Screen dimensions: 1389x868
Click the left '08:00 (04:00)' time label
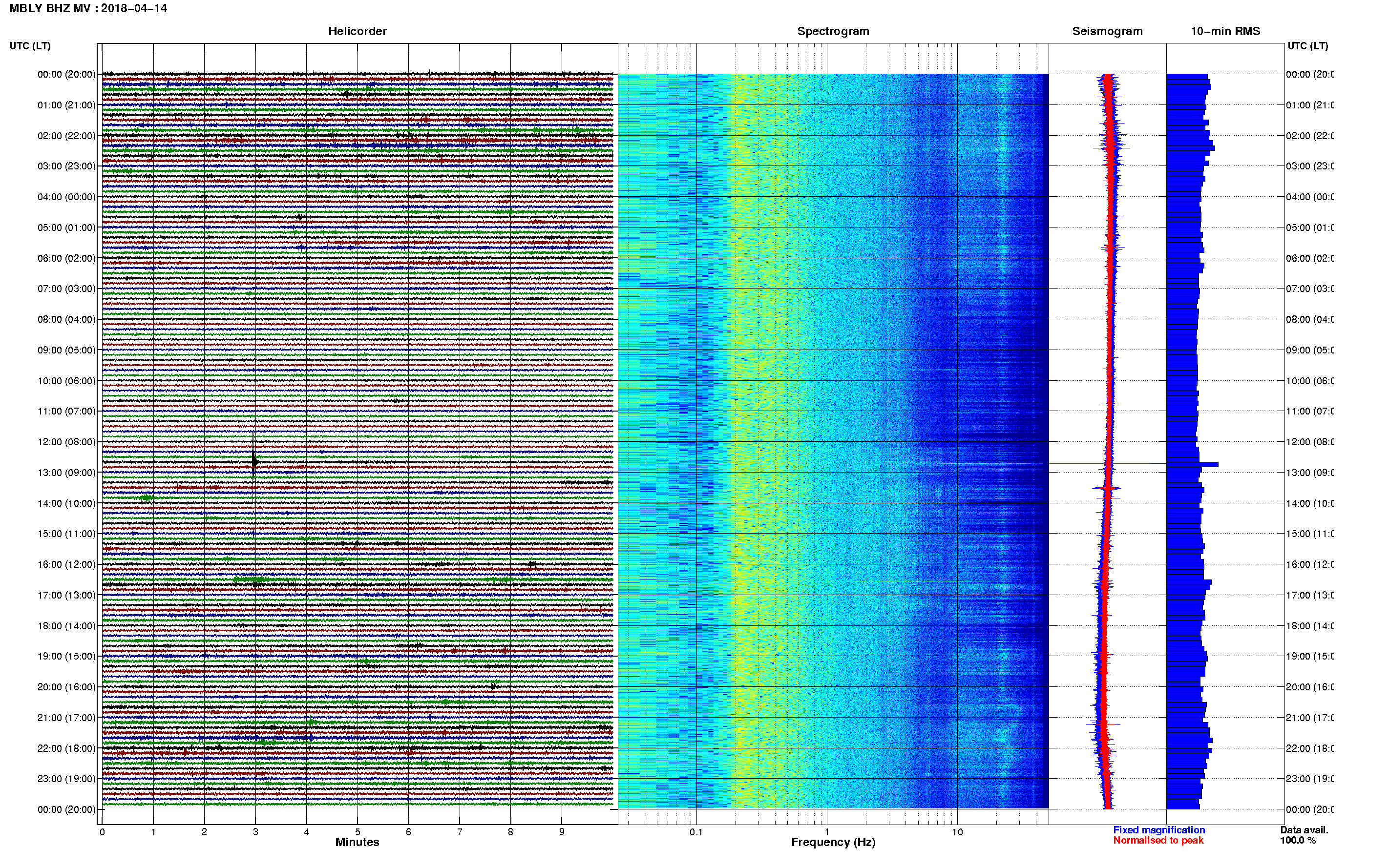click(x=66, y=319)
